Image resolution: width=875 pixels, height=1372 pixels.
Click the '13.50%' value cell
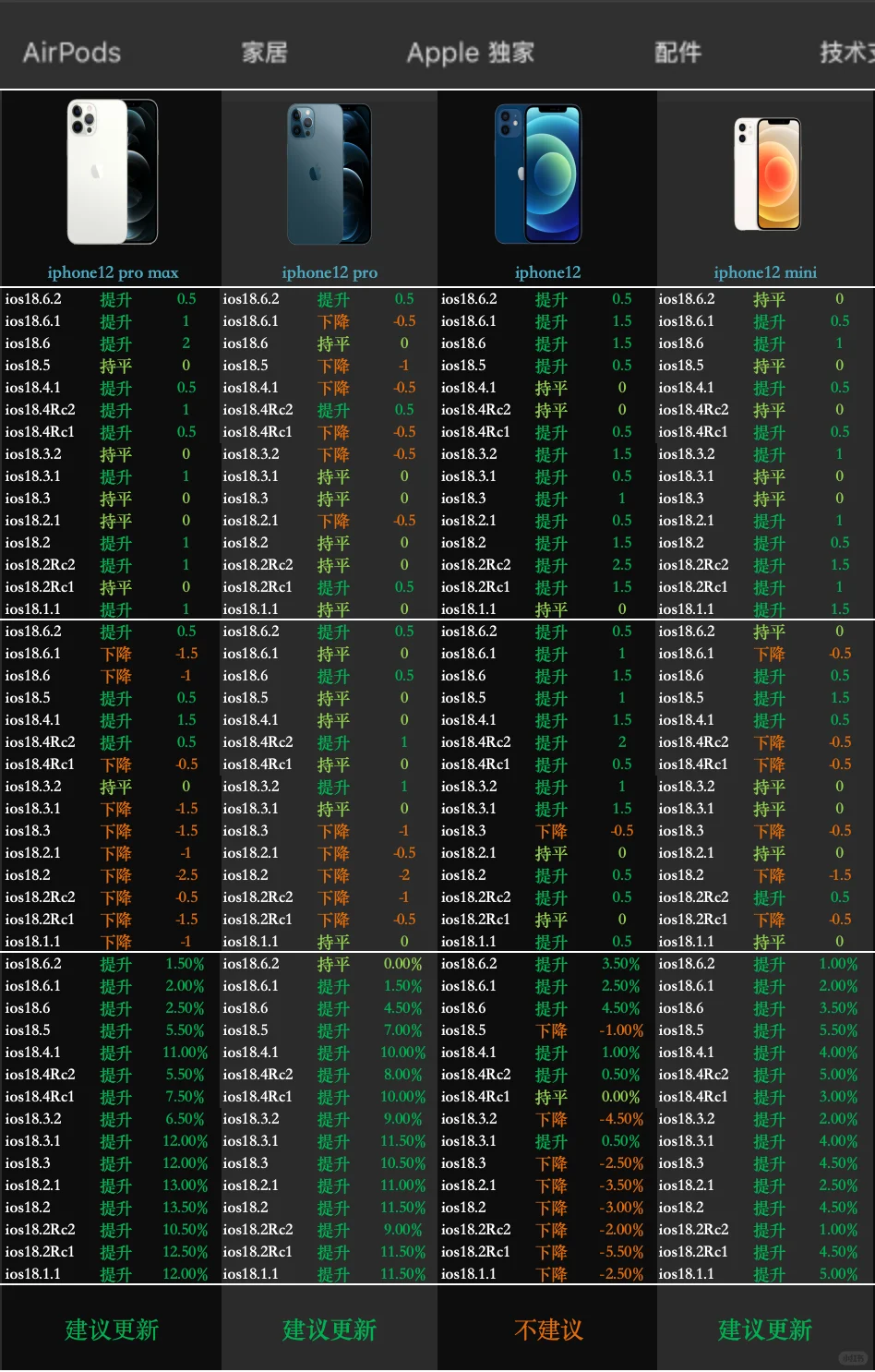[186, 1208]
